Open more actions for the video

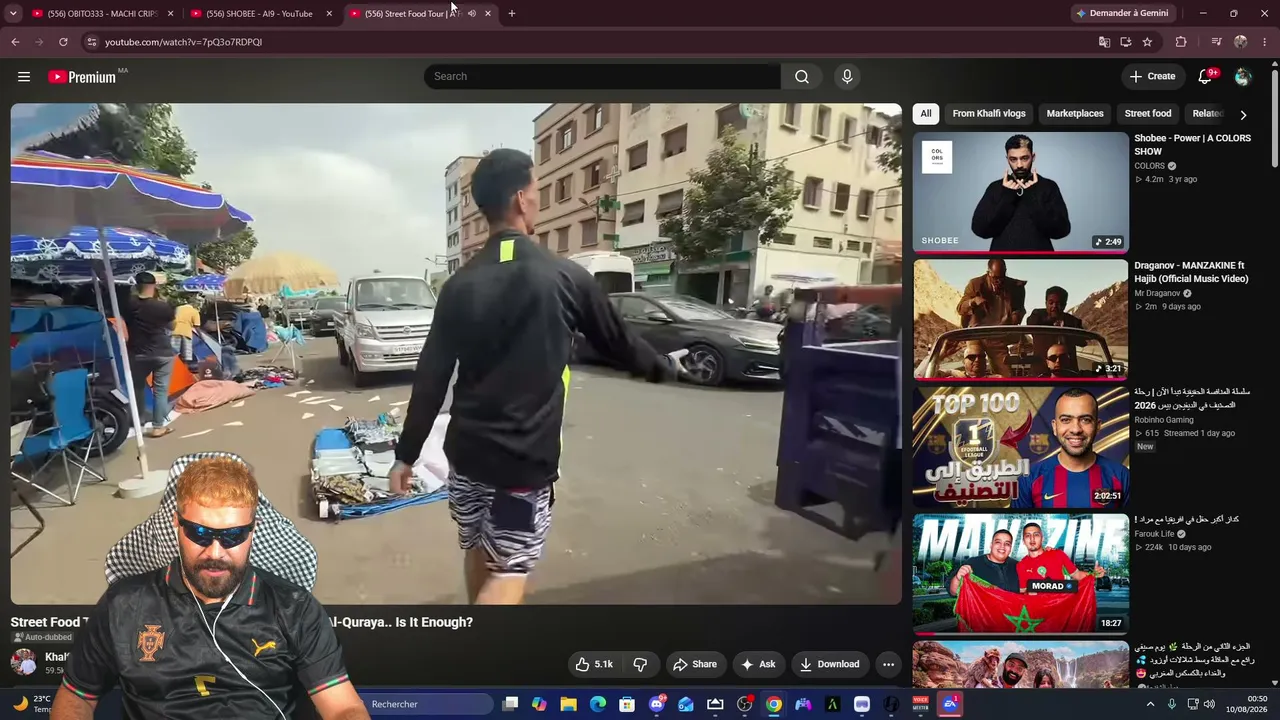888,664
